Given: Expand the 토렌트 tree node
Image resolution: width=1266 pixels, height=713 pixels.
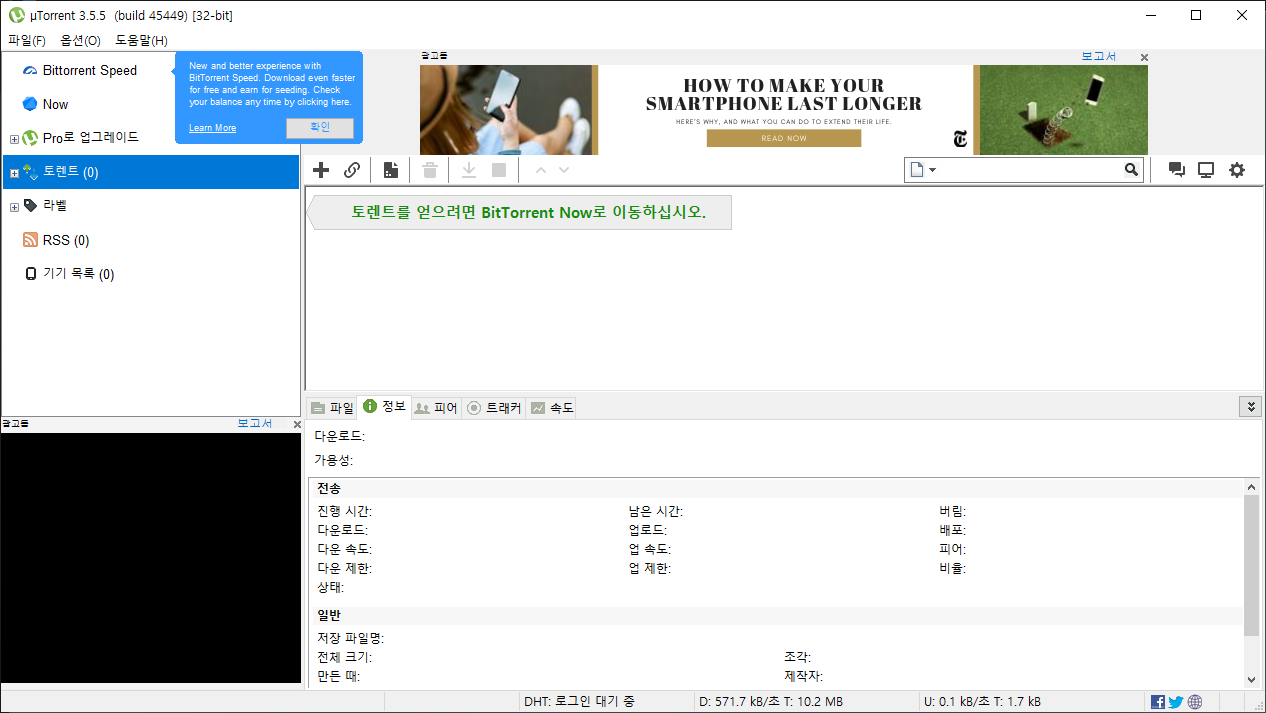Looking at the screenshot, I should coord(14,173).
